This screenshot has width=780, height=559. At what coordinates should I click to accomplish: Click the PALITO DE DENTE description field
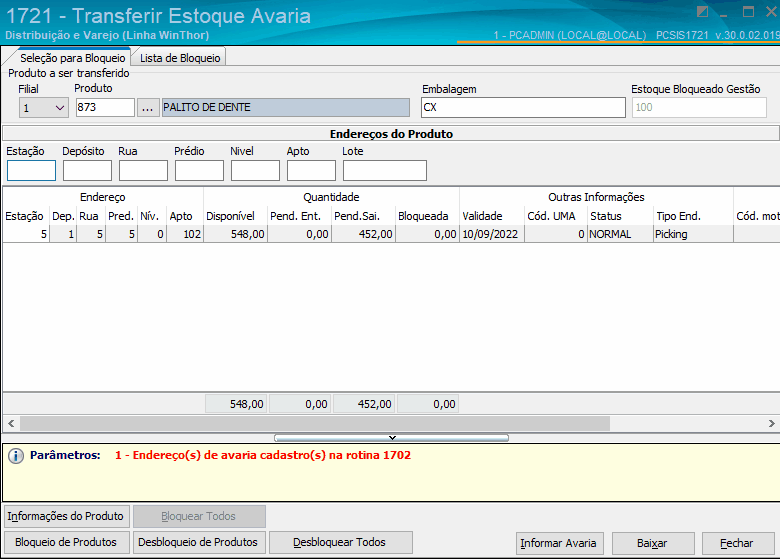(286, 107)
